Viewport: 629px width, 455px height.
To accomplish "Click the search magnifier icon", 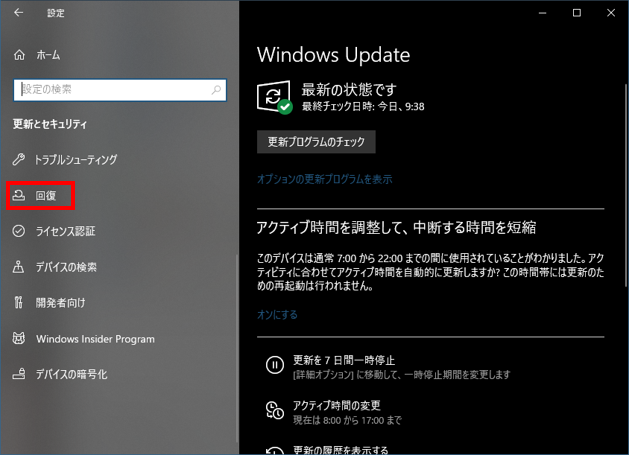I will [216, 89].
